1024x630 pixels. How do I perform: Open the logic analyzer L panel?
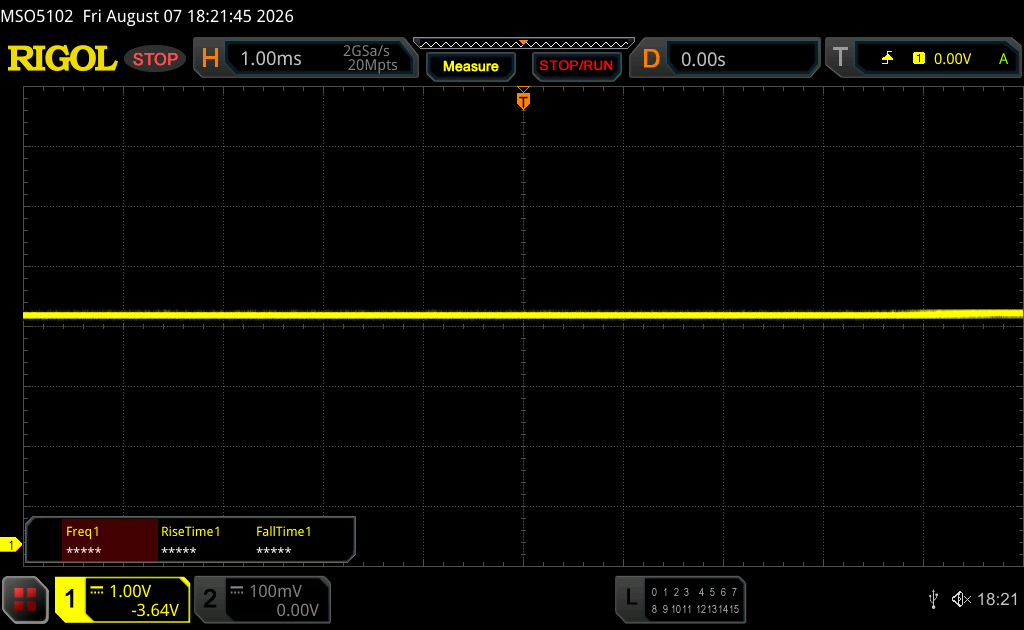coord(680,599)
